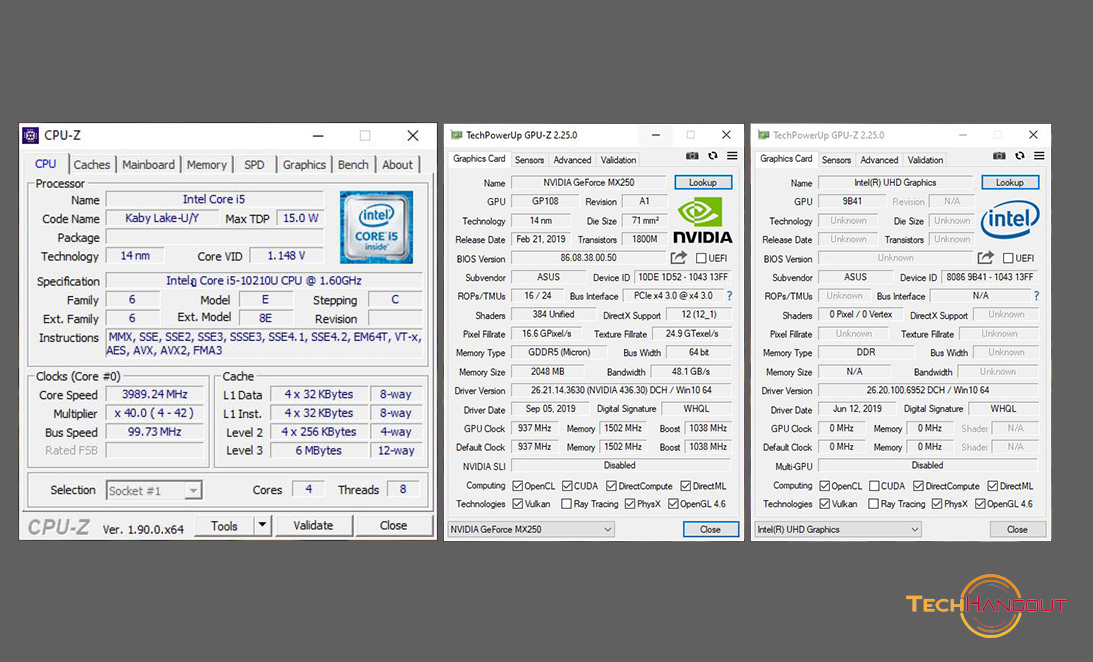Click the NVIDIA logo in GPU-Z

[x=702, y=220]
